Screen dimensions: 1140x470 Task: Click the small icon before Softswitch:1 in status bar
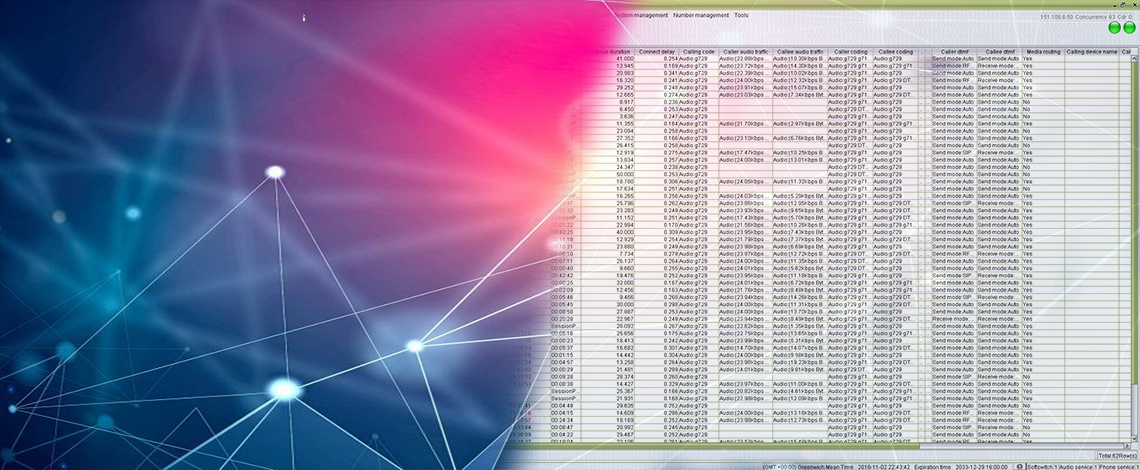click(x=1020, y=466)
